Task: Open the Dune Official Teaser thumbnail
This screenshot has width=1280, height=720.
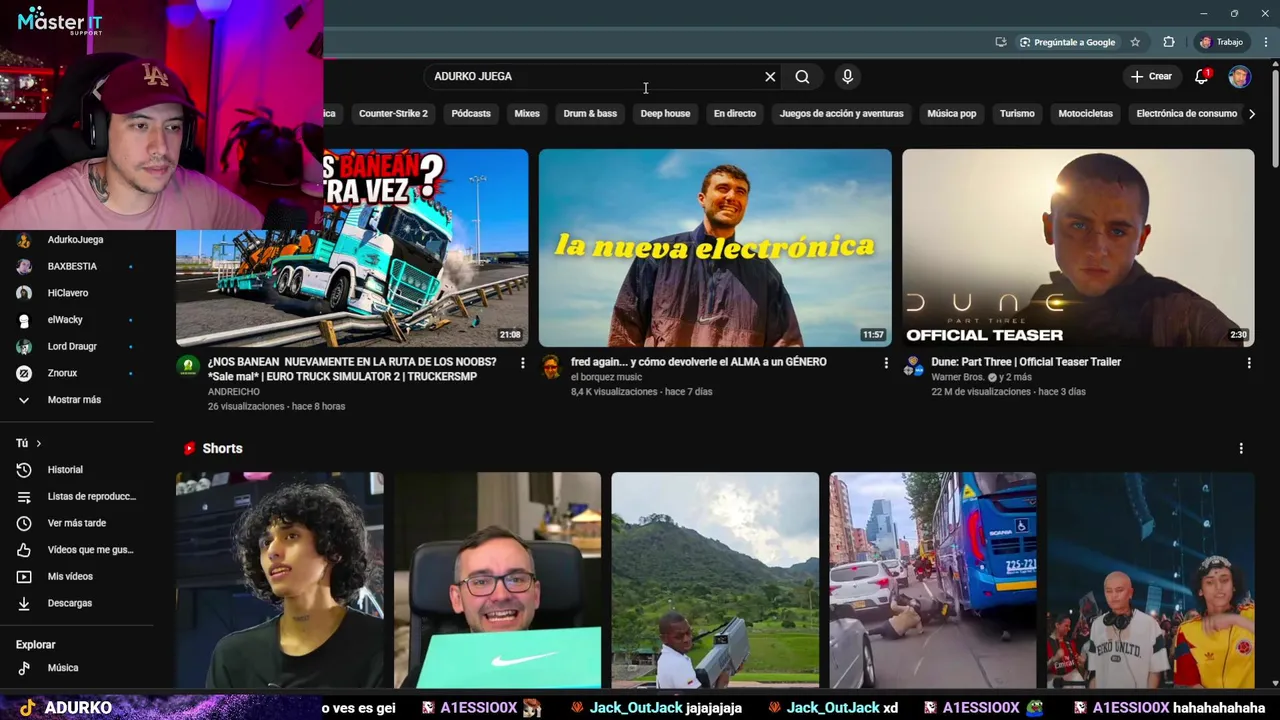Action: point(1078,247)
